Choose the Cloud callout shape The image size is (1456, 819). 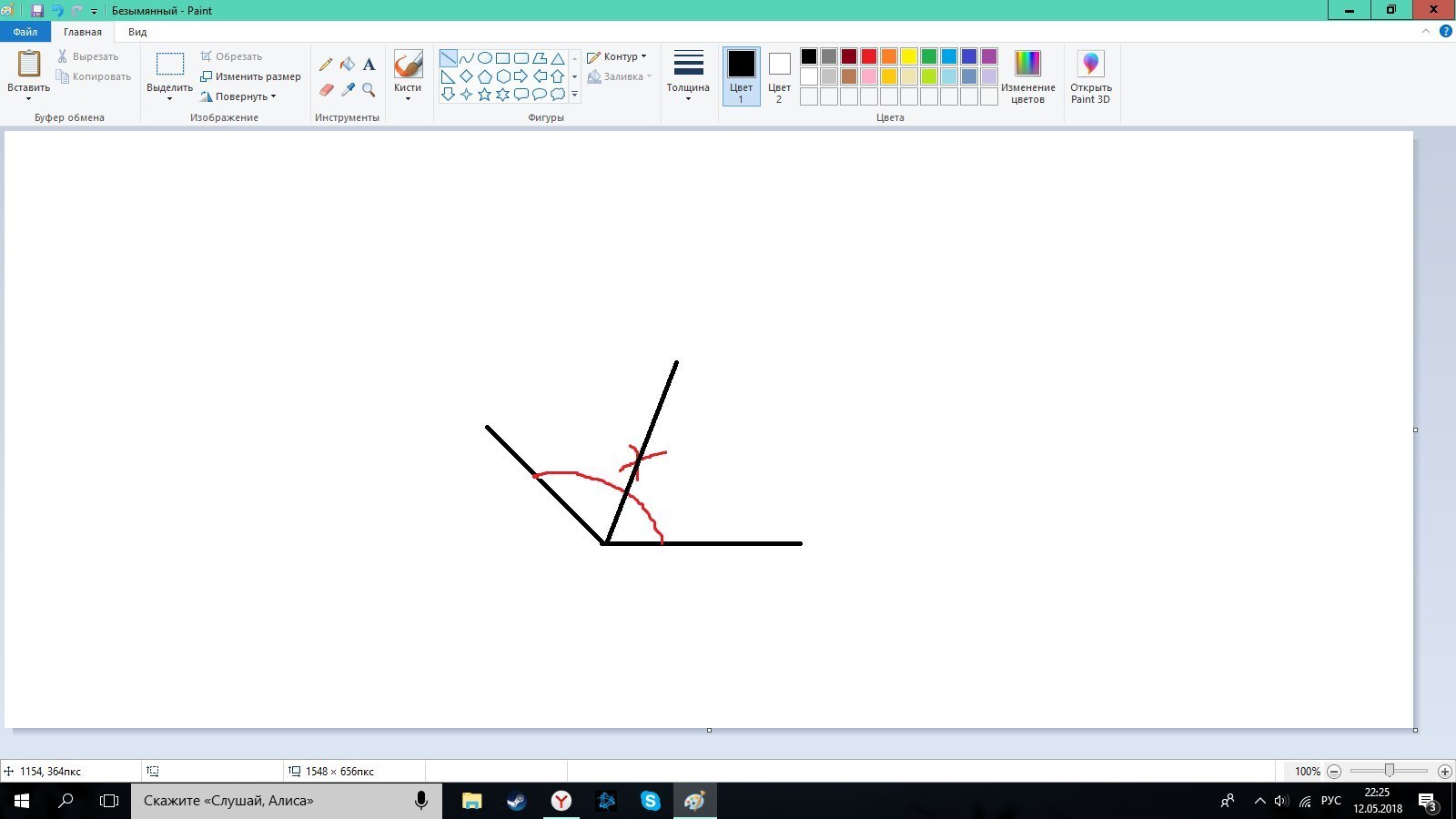pyautogui.click(x=558, y=94)
